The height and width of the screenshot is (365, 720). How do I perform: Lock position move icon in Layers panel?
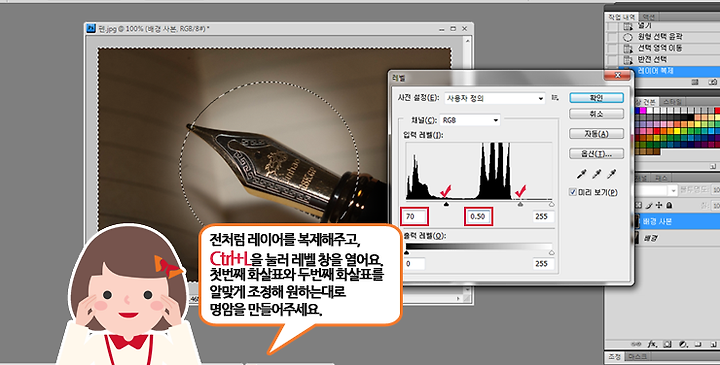point(659,205)
